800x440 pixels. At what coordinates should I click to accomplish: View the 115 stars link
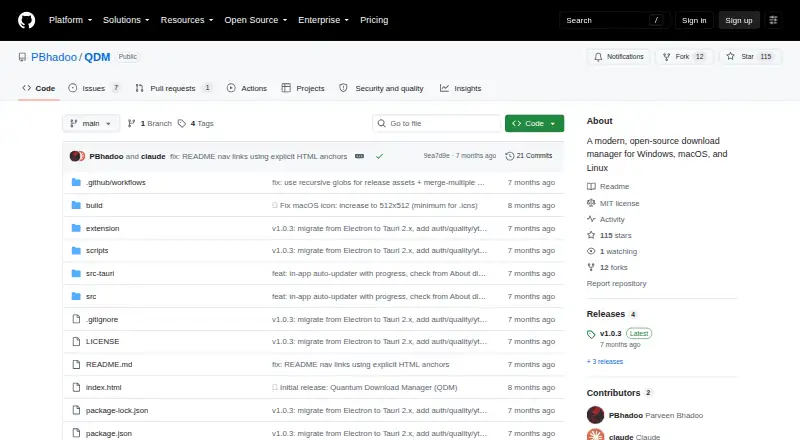609,235
